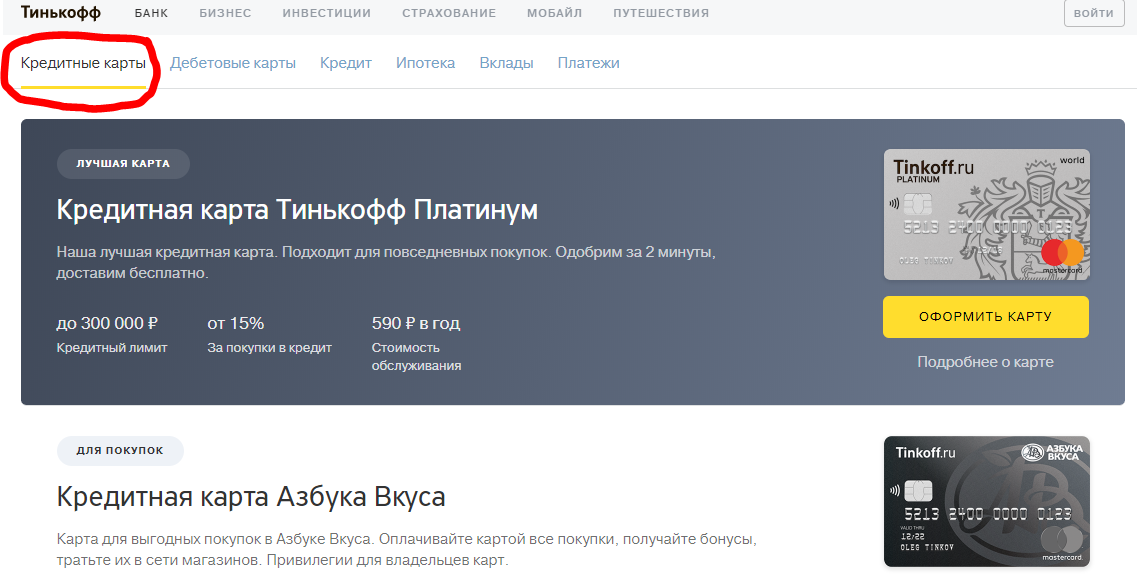The image size is (1137, 578).
Task: Go to the Платежи tab
Action: pos(588,63)
